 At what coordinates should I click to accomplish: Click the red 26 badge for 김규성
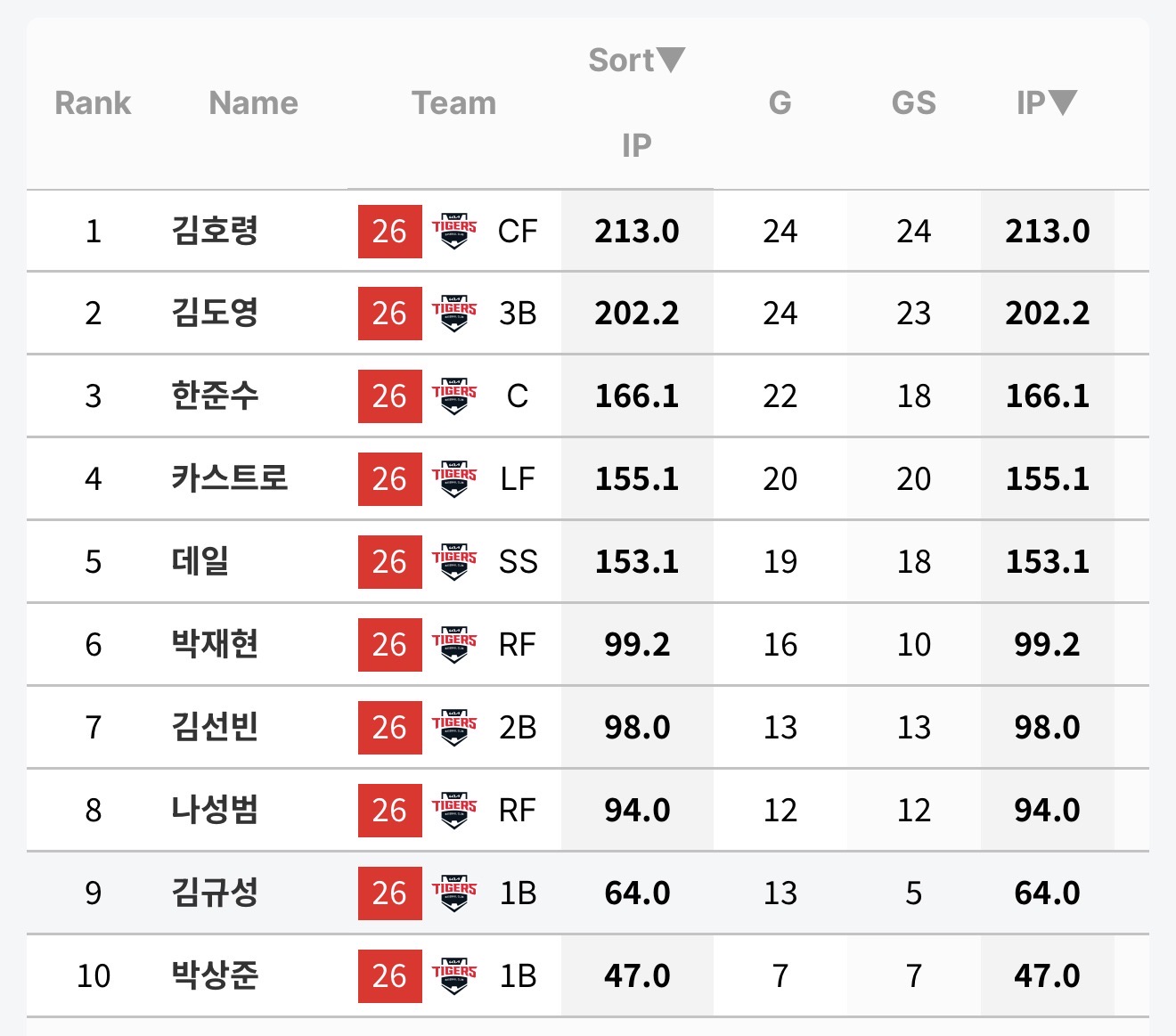click(389, 893)
